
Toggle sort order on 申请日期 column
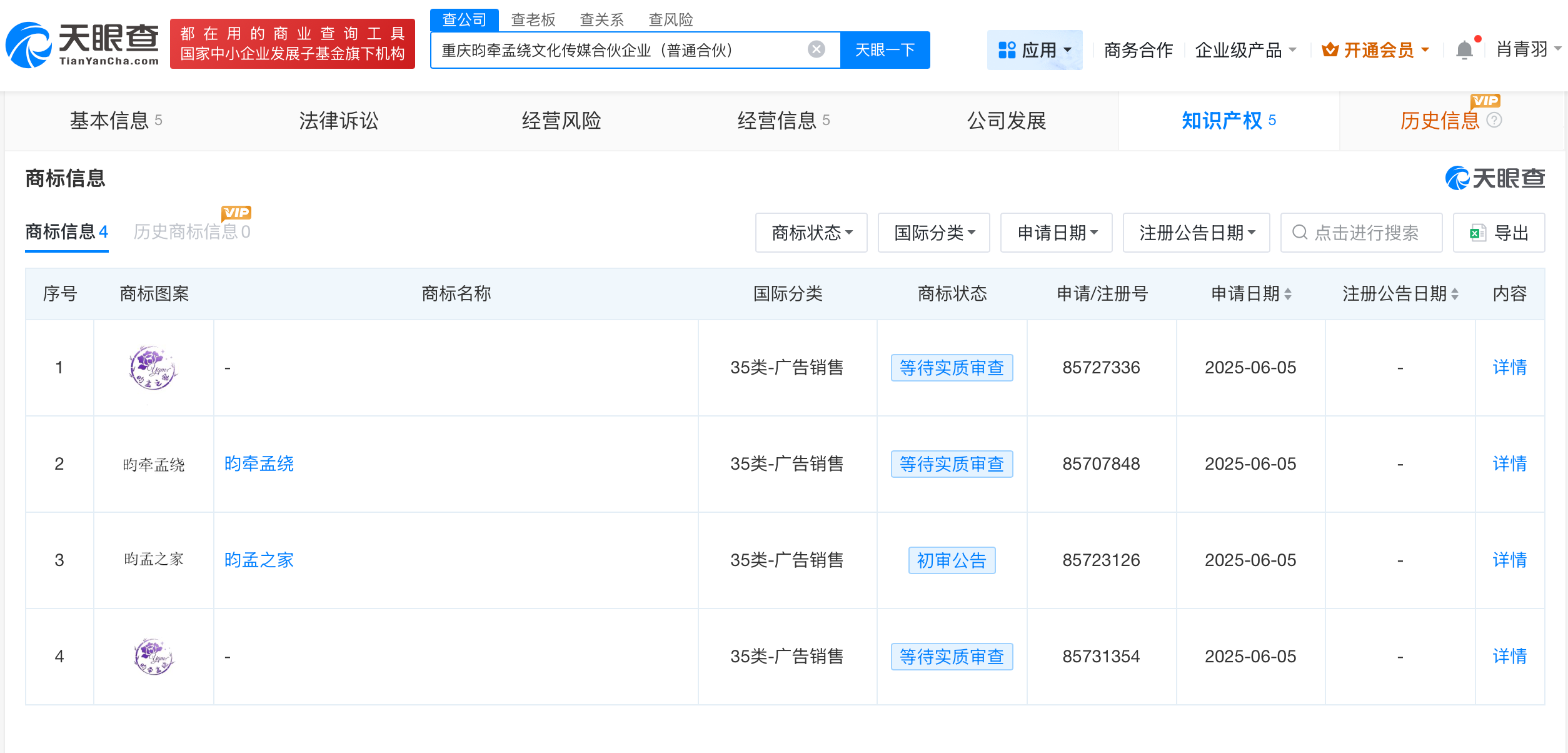pos(1289,293)
